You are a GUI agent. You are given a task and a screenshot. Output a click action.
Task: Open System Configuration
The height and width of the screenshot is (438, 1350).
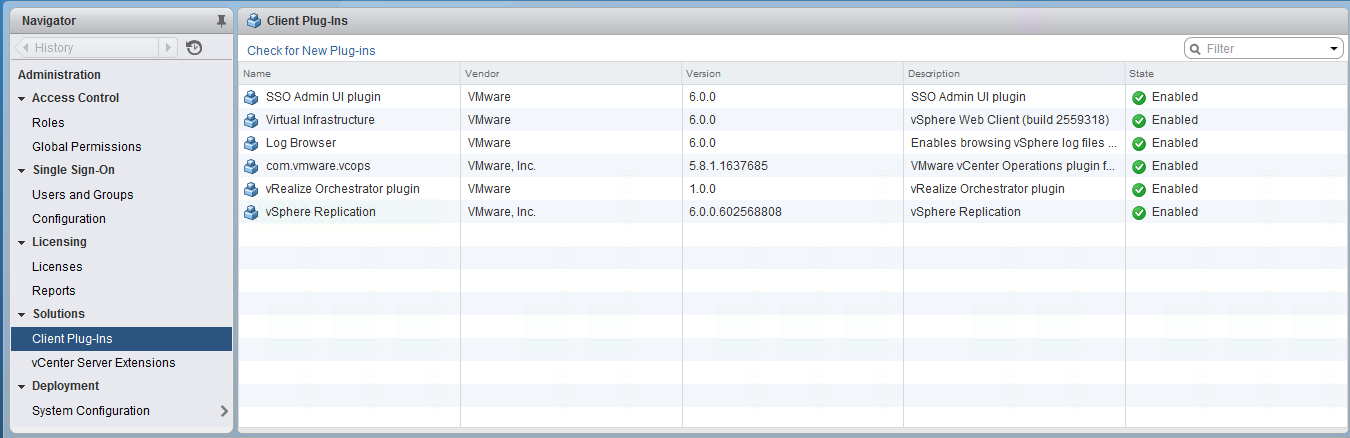[x=91, y=411]
